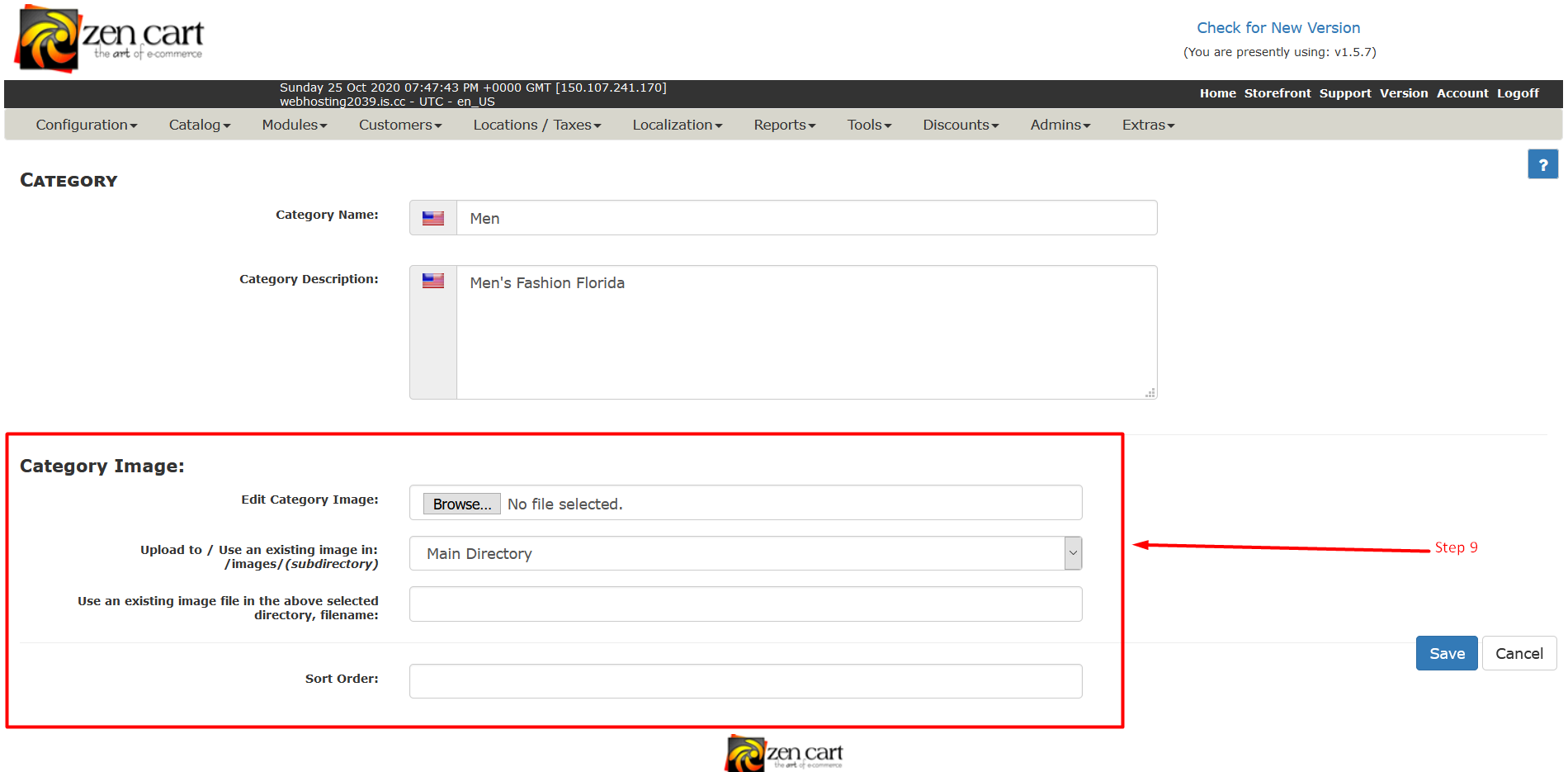
Task: Click the Support link
Action: point(1345,93)
